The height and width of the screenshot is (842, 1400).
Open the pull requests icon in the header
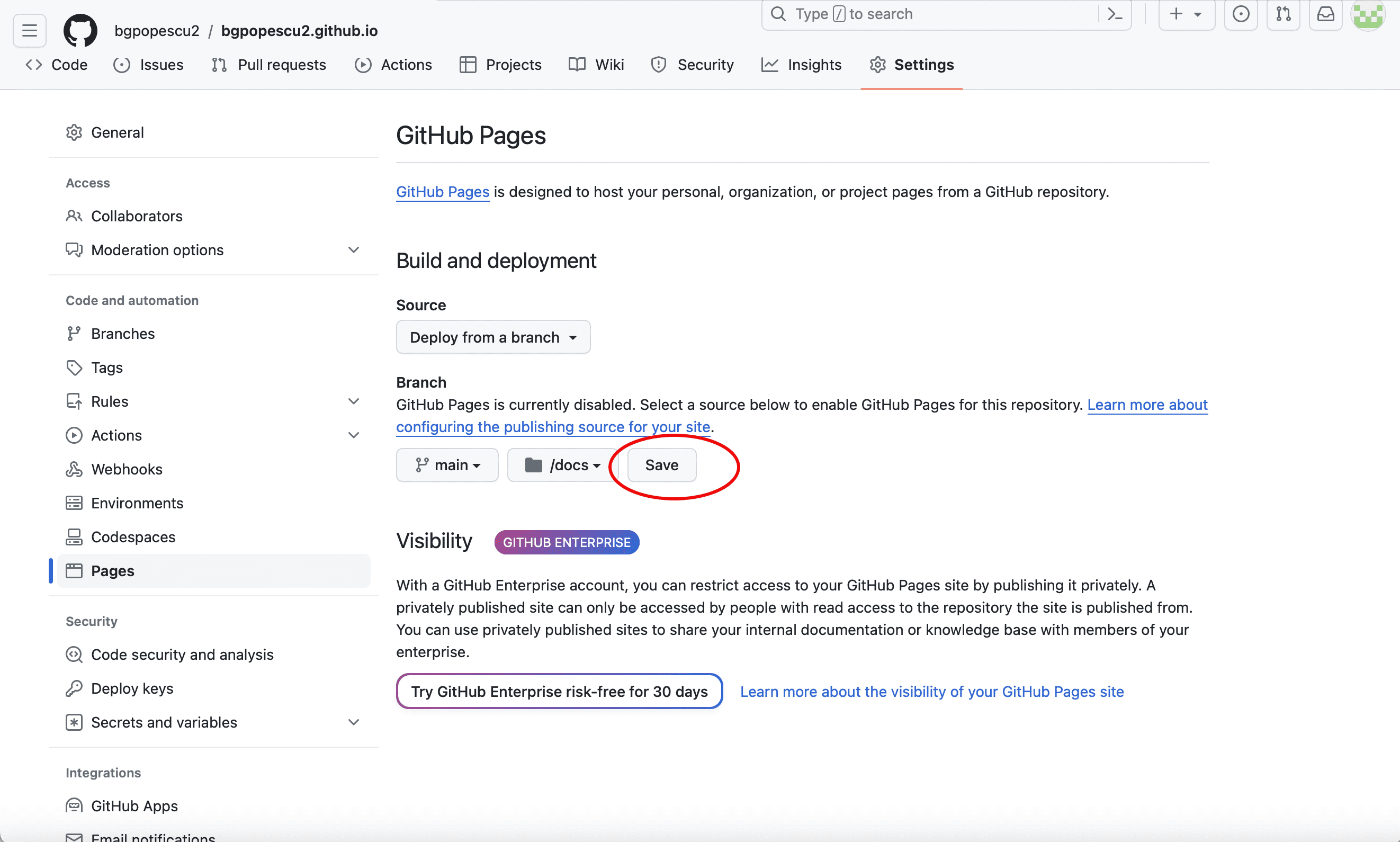[x=1283, y=14]
